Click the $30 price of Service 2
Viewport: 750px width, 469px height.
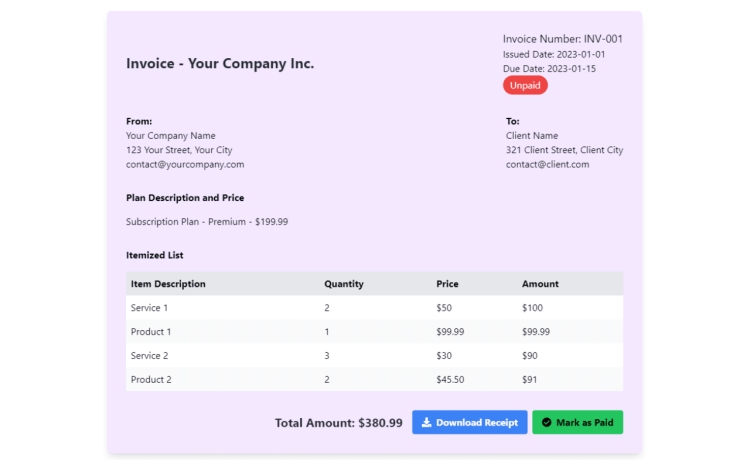coord(443,356)
